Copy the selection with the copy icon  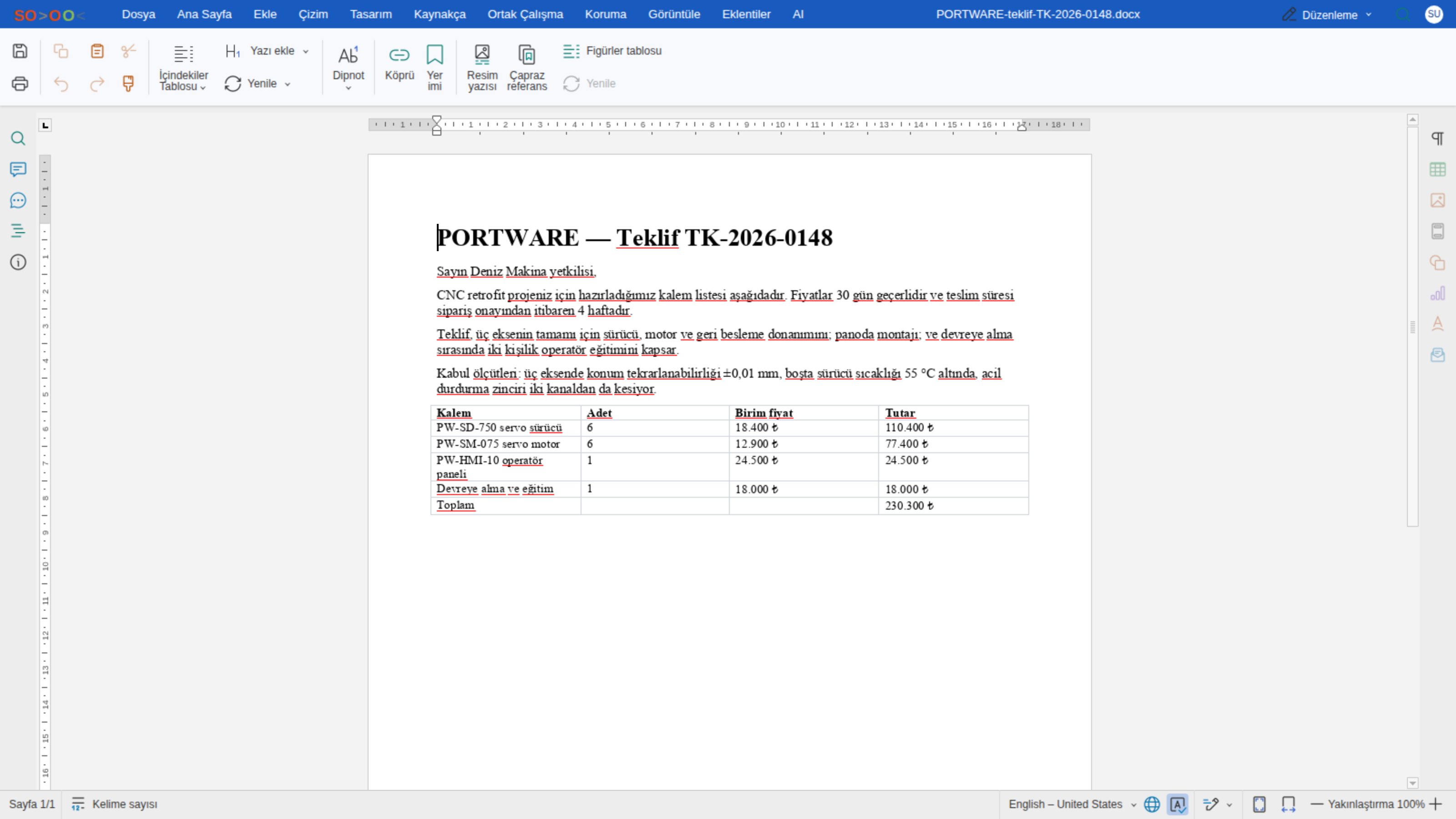(61, 51)
